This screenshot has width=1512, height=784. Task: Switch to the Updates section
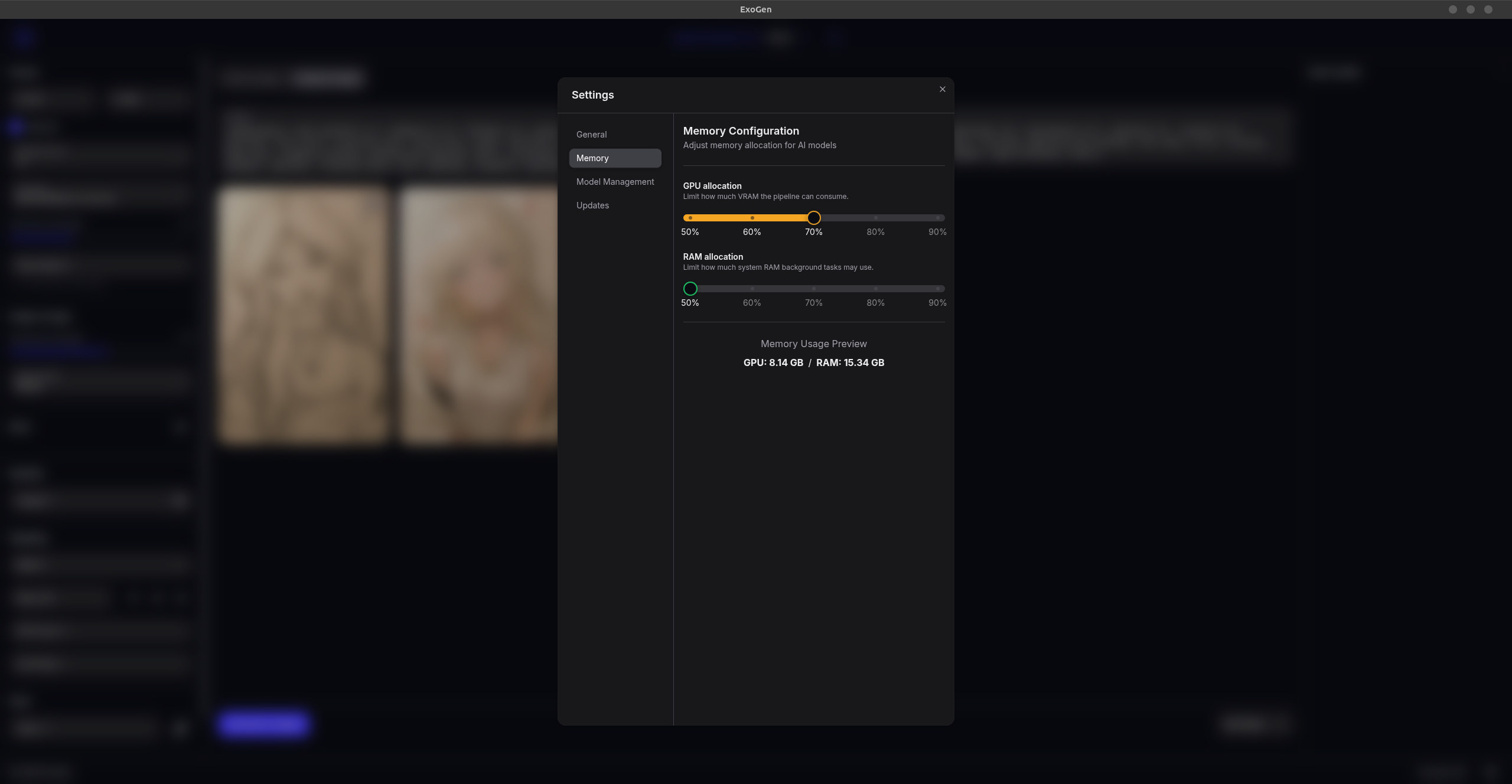(592, 205)
